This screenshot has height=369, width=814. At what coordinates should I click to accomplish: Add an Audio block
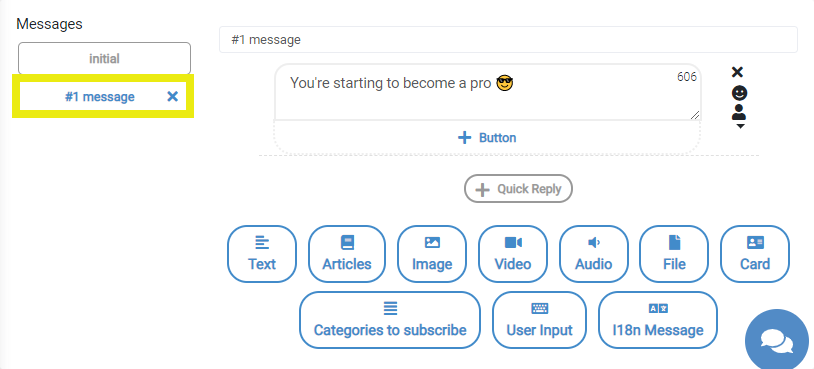coord(593,254)
